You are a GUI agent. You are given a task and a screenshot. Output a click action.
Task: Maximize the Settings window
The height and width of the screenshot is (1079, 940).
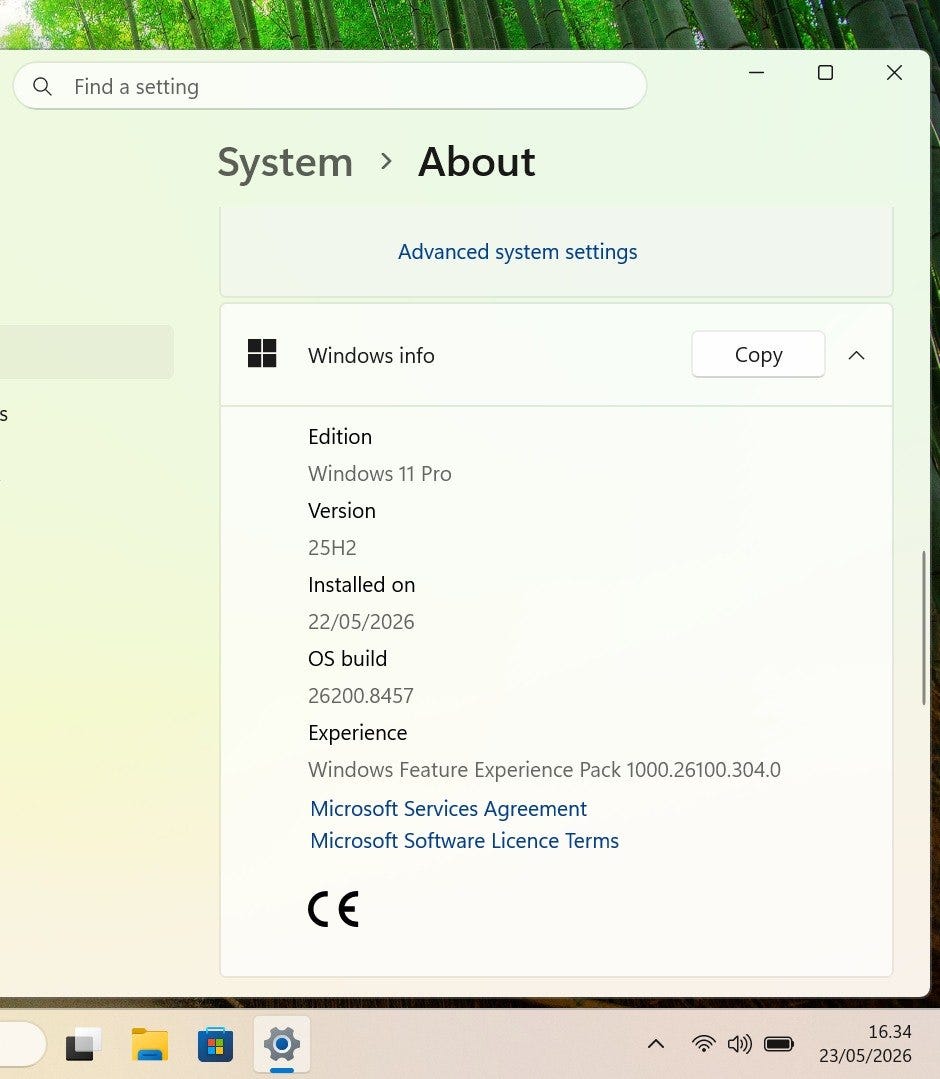pyautogui.click(x=825, y=72)
